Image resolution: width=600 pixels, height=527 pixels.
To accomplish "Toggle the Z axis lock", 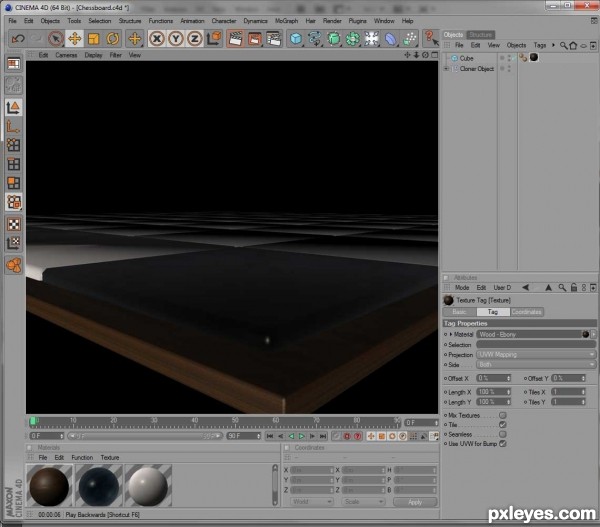I will 194,39.
